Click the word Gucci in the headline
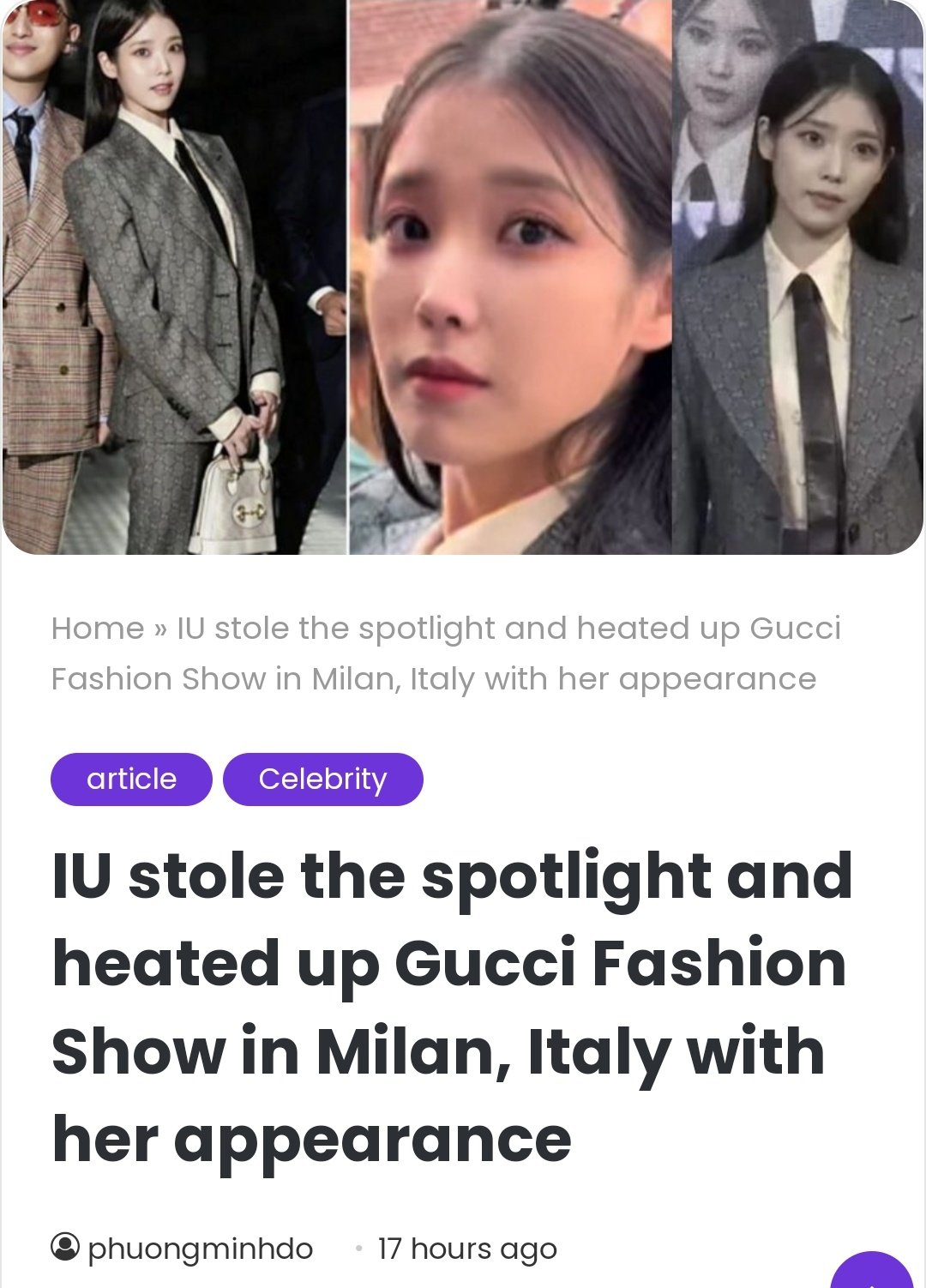 485,963
